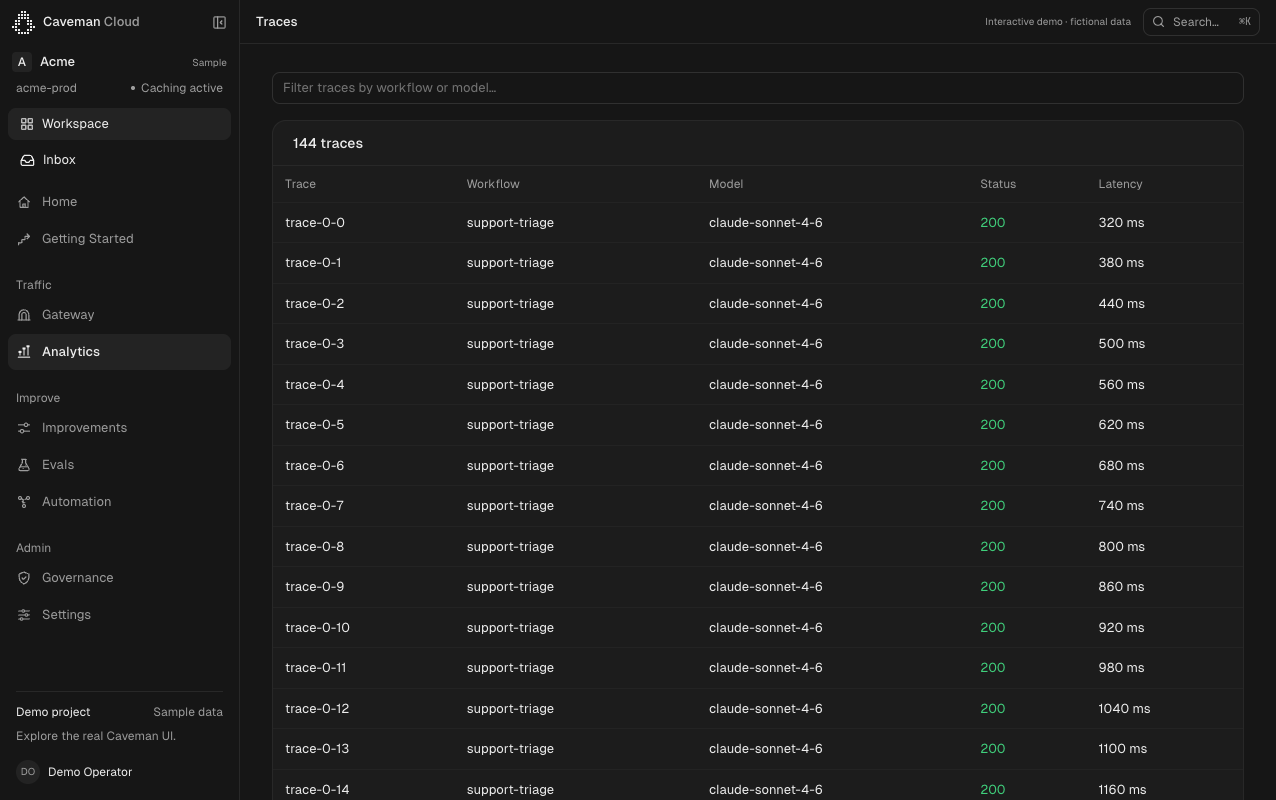Click 200 status in trace-0-5 row
Viewport: 1276px width, 800px height.
pos(992,425)
